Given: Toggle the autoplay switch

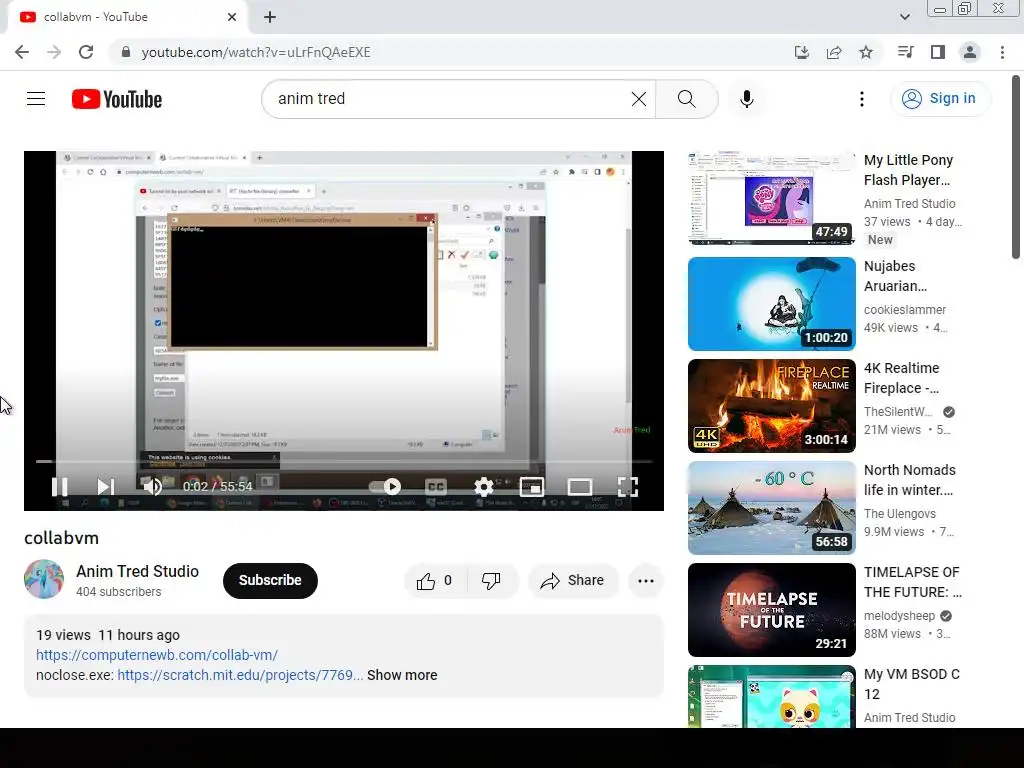Looking at the screenshot, I should pyautogui.click(x=385, y=487).
